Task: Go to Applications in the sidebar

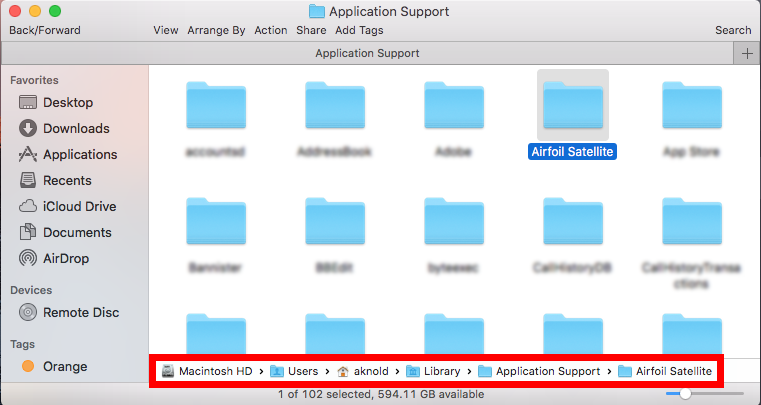Action: (68, 154)
